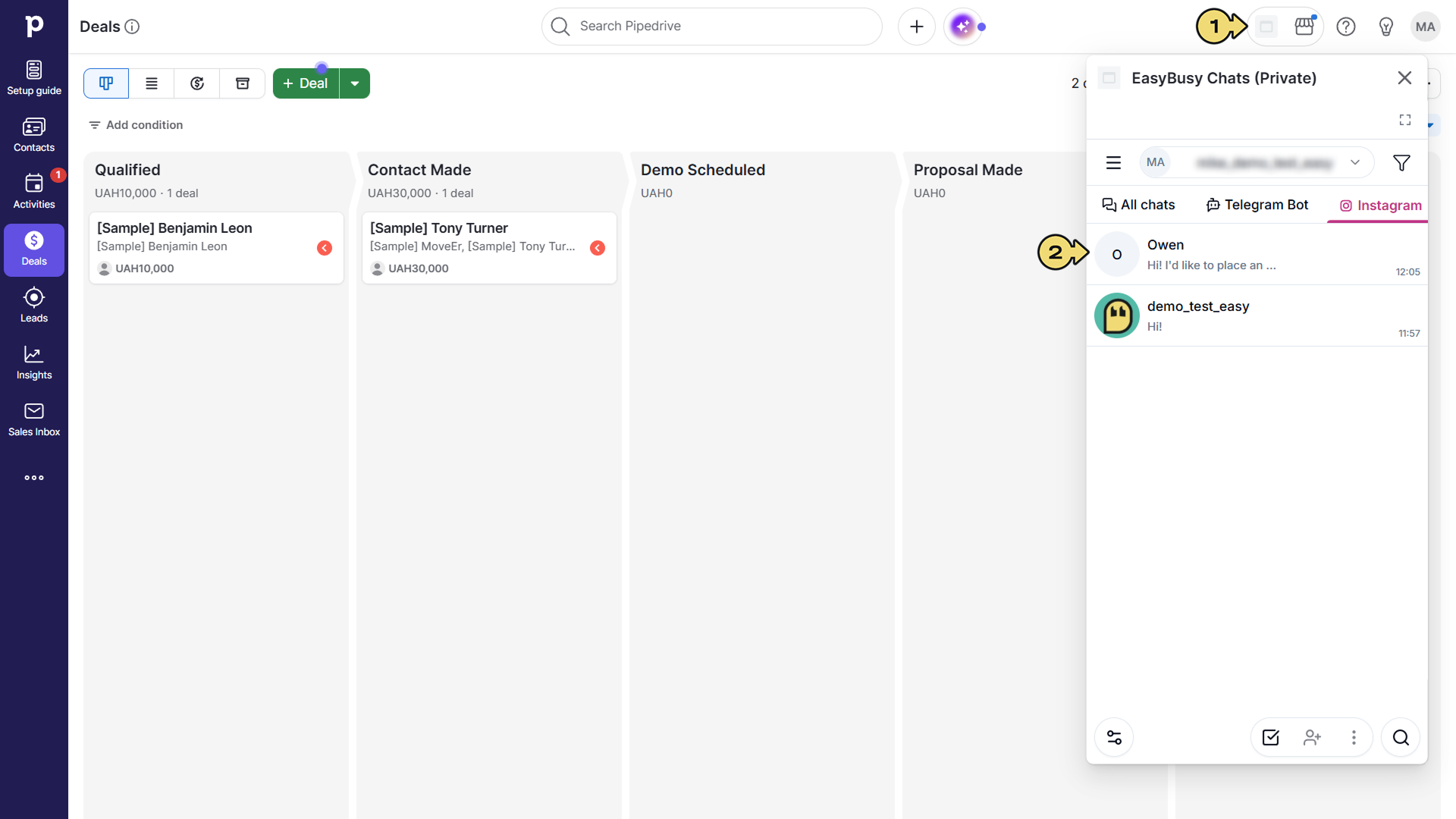Open the help question mark icon

[x=1346, y=27]
